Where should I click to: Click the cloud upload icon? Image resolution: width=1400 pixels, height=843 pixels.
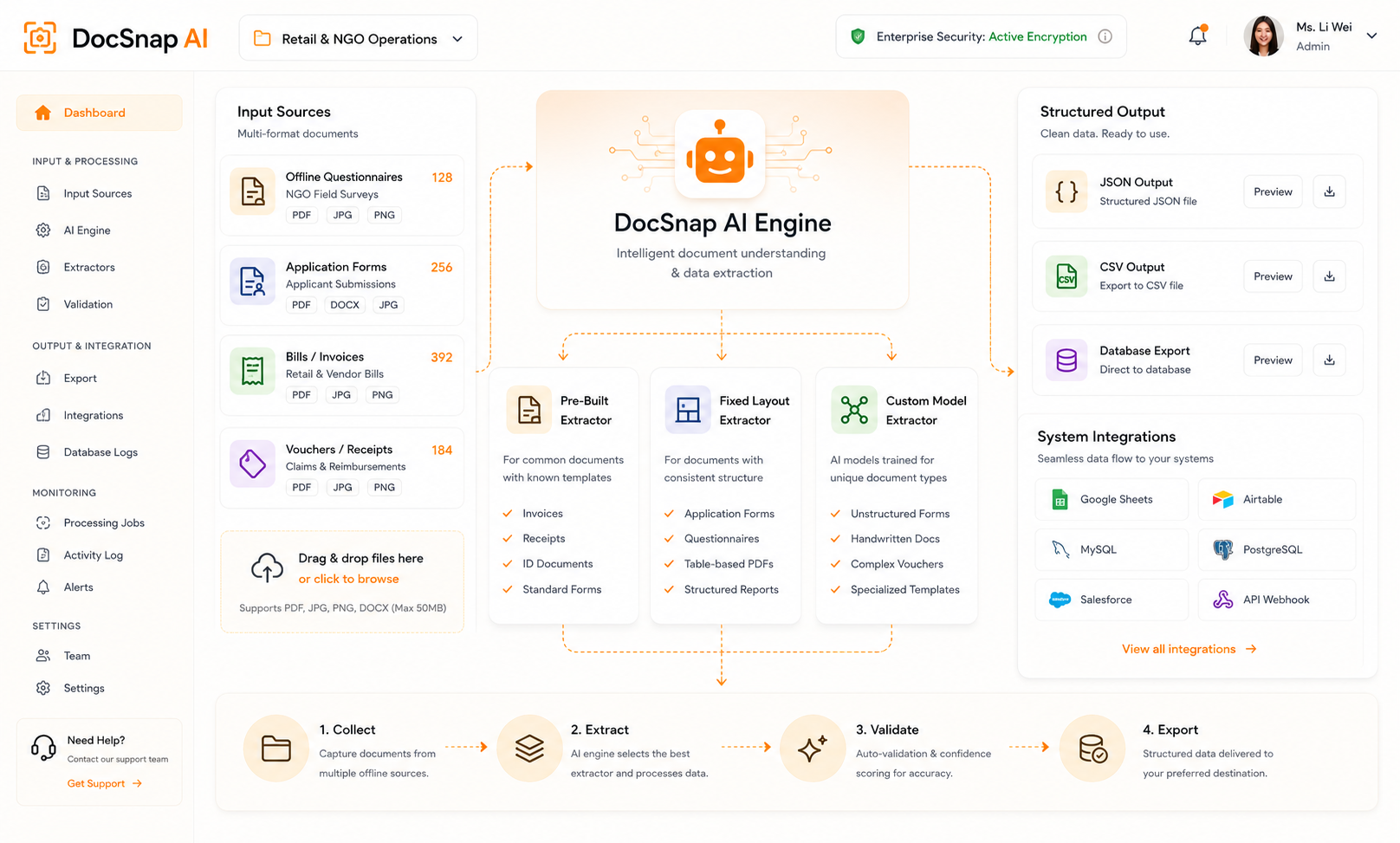coord(267,567)
